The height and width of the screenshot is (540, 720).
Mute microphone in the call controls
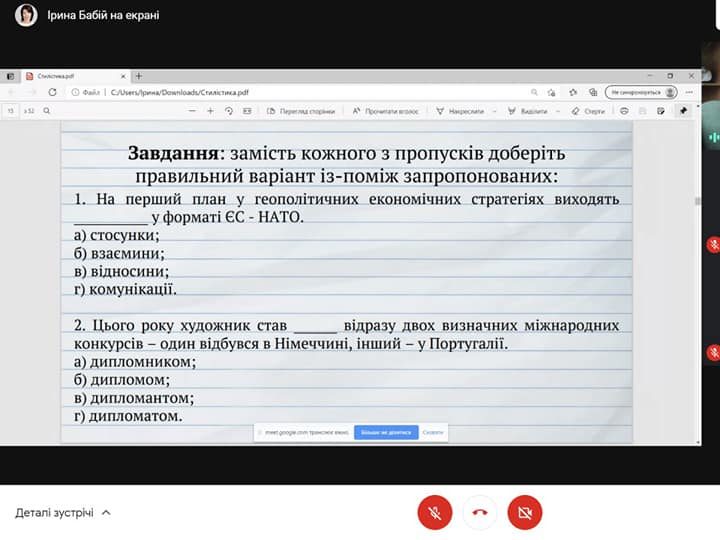pyautogui.click(x=434, y=512)
